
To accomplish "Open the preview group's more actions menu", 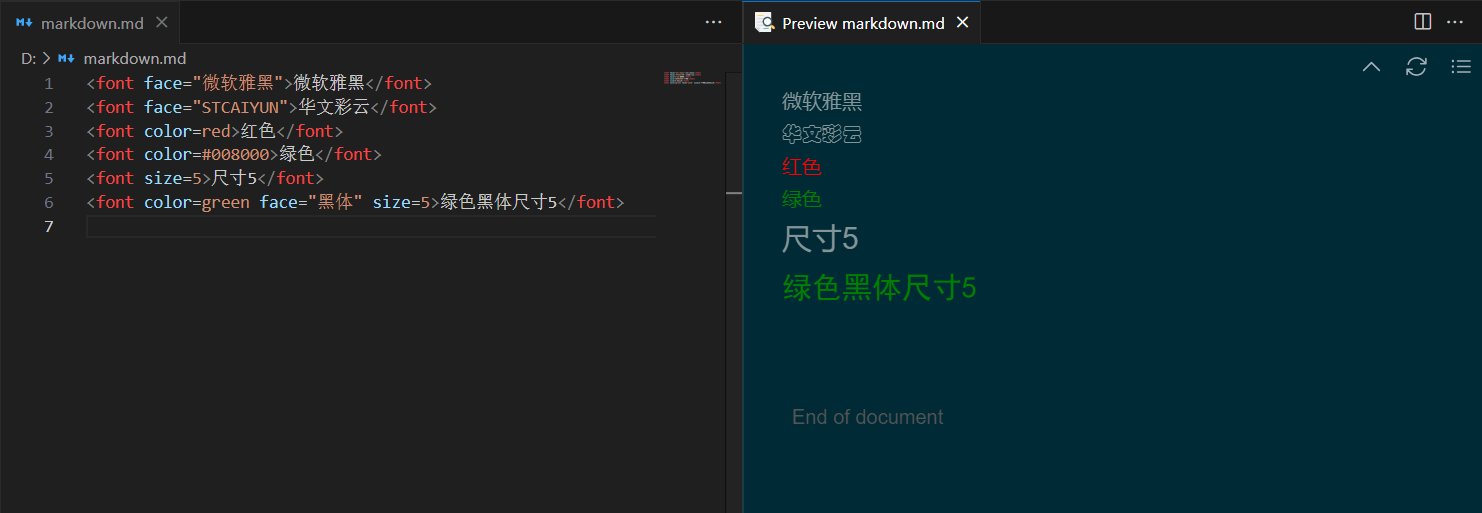I will (x=1455, y=22).
